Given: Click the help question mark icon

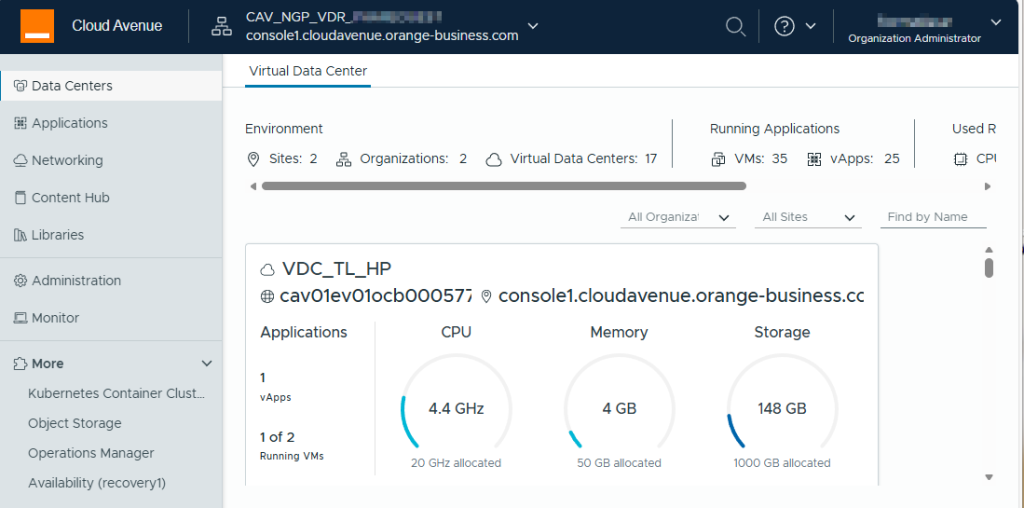Looking at the screenshot, I should [x=785, y=27].
